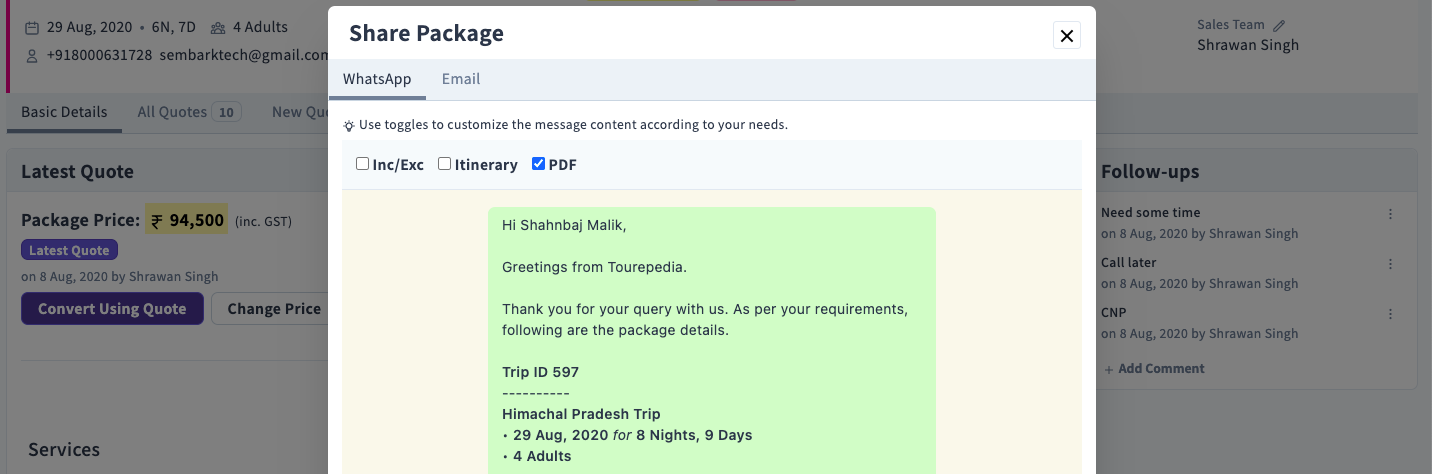Edit Sales Team with pencil icon
Viewport: 1432px width, 474px height.
1279,25
